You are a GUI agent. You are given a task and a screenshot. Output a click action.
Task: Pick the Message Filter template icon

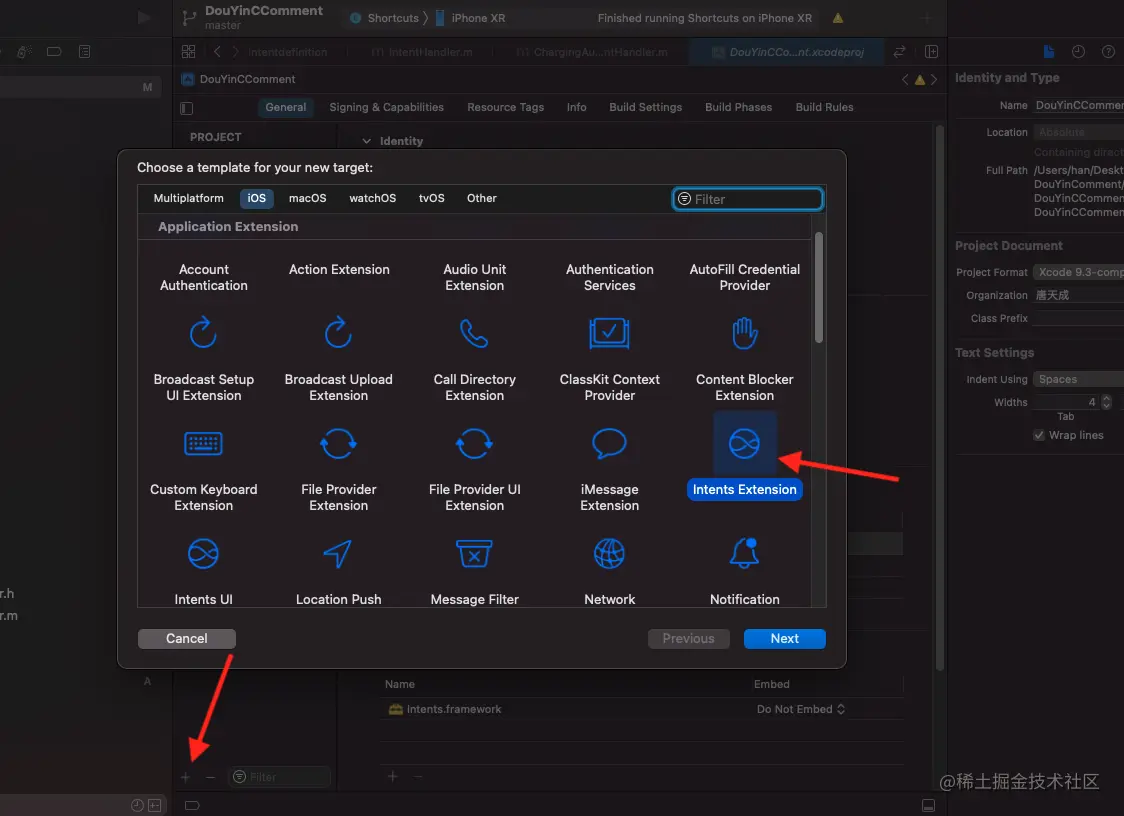pyautogui.click(x=474, y=554)
